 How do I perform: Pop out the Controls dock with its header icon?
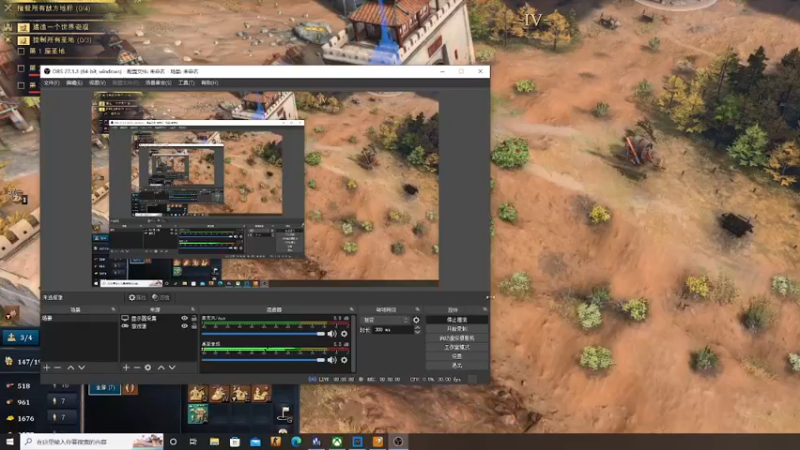click(485, 310)
